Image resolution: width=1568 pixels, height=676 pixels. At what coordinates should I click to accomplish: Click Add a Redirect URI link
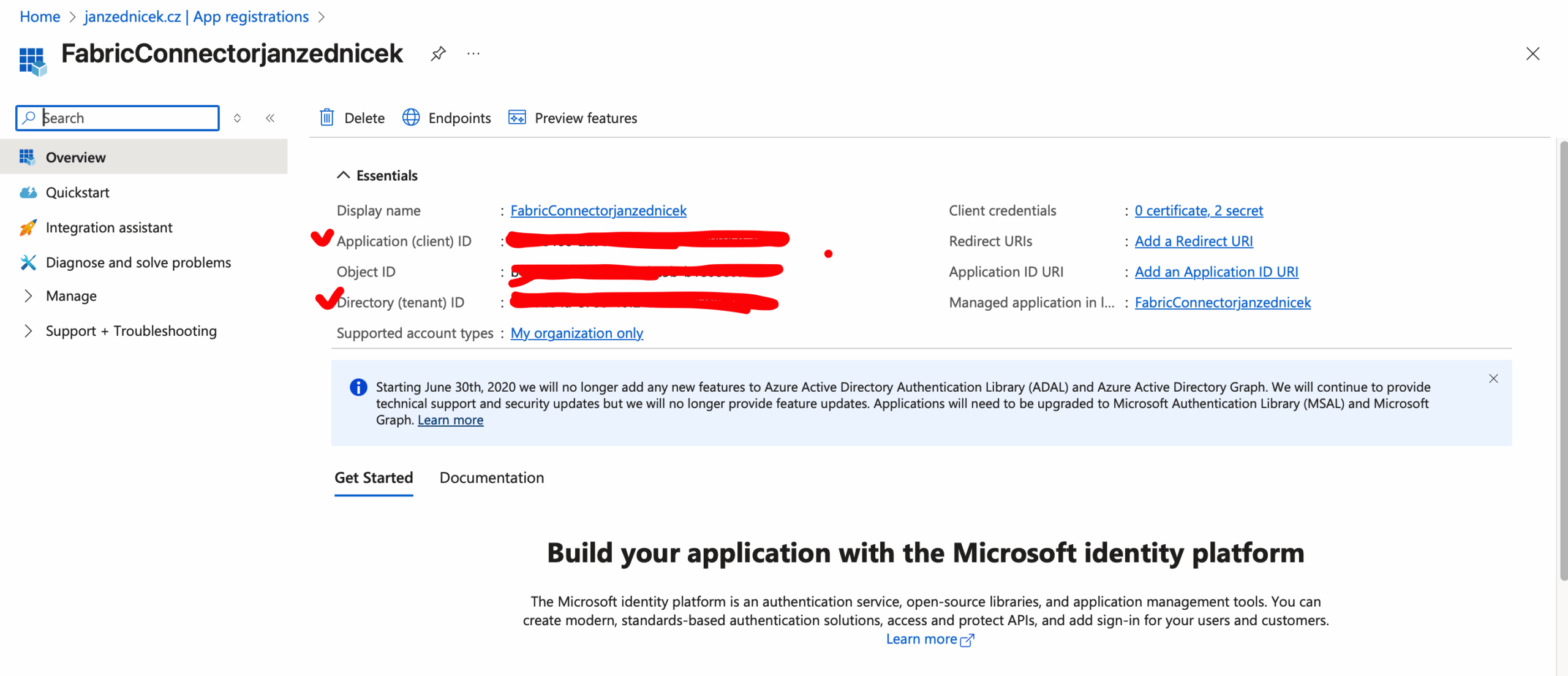coord(1193,241)
